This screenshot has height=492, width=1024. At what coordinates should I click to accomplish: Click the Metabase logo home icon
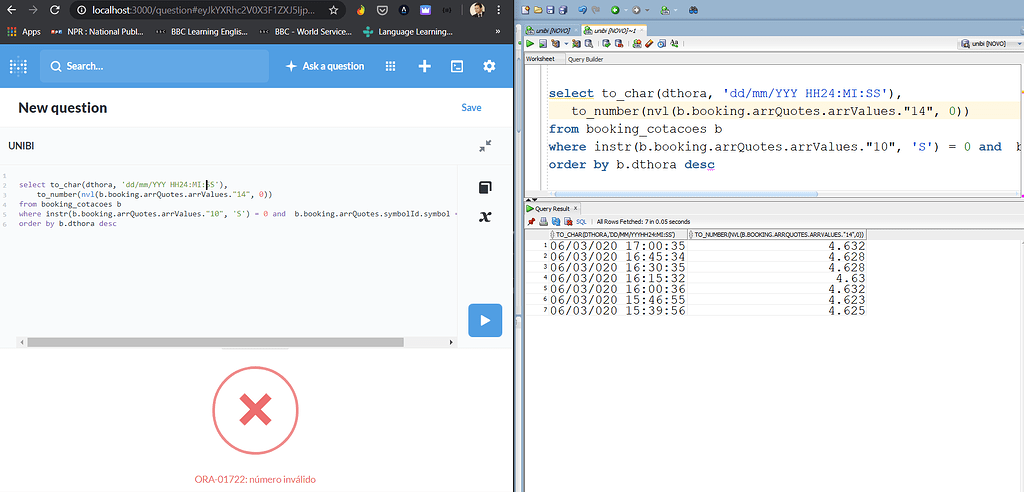18,66
